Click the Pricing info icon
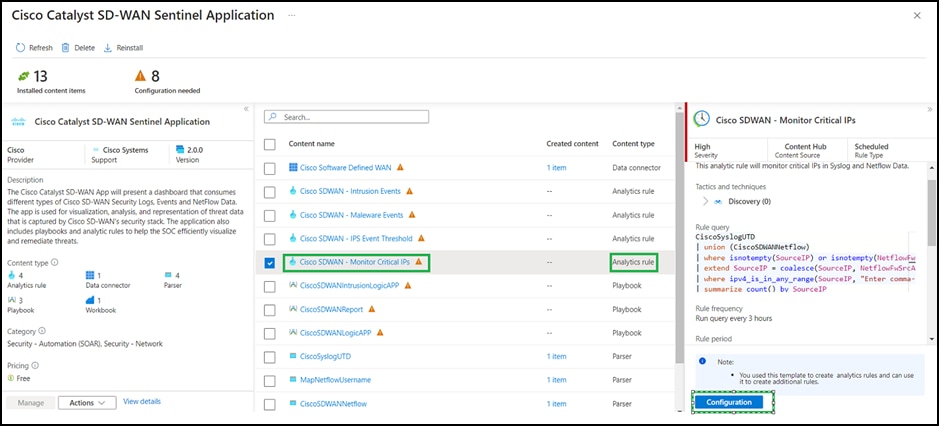Screen dimensions: 939x426 35,365
